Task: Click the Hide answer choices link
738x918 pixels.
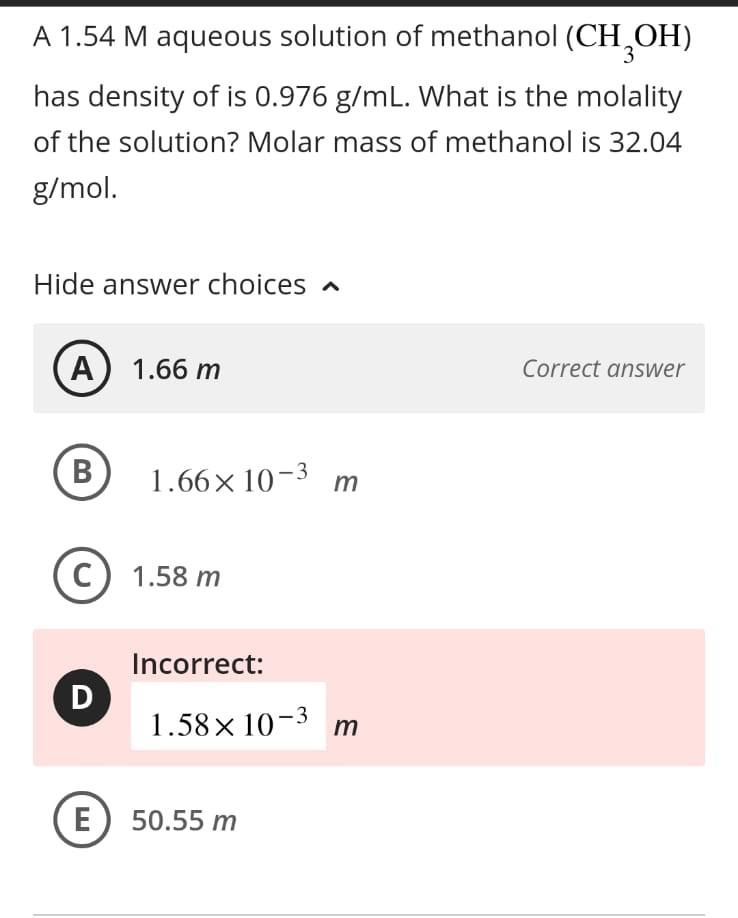Action: tap(170, 285)
